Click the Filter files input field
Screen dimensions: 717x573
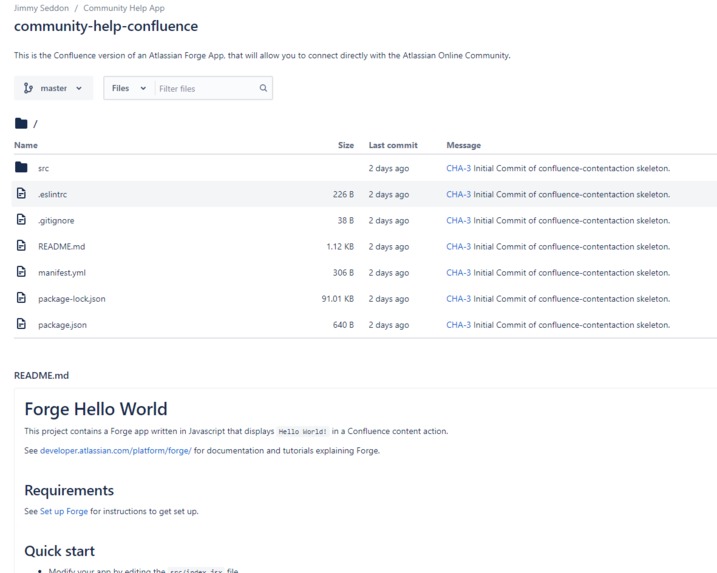(208, 88)
